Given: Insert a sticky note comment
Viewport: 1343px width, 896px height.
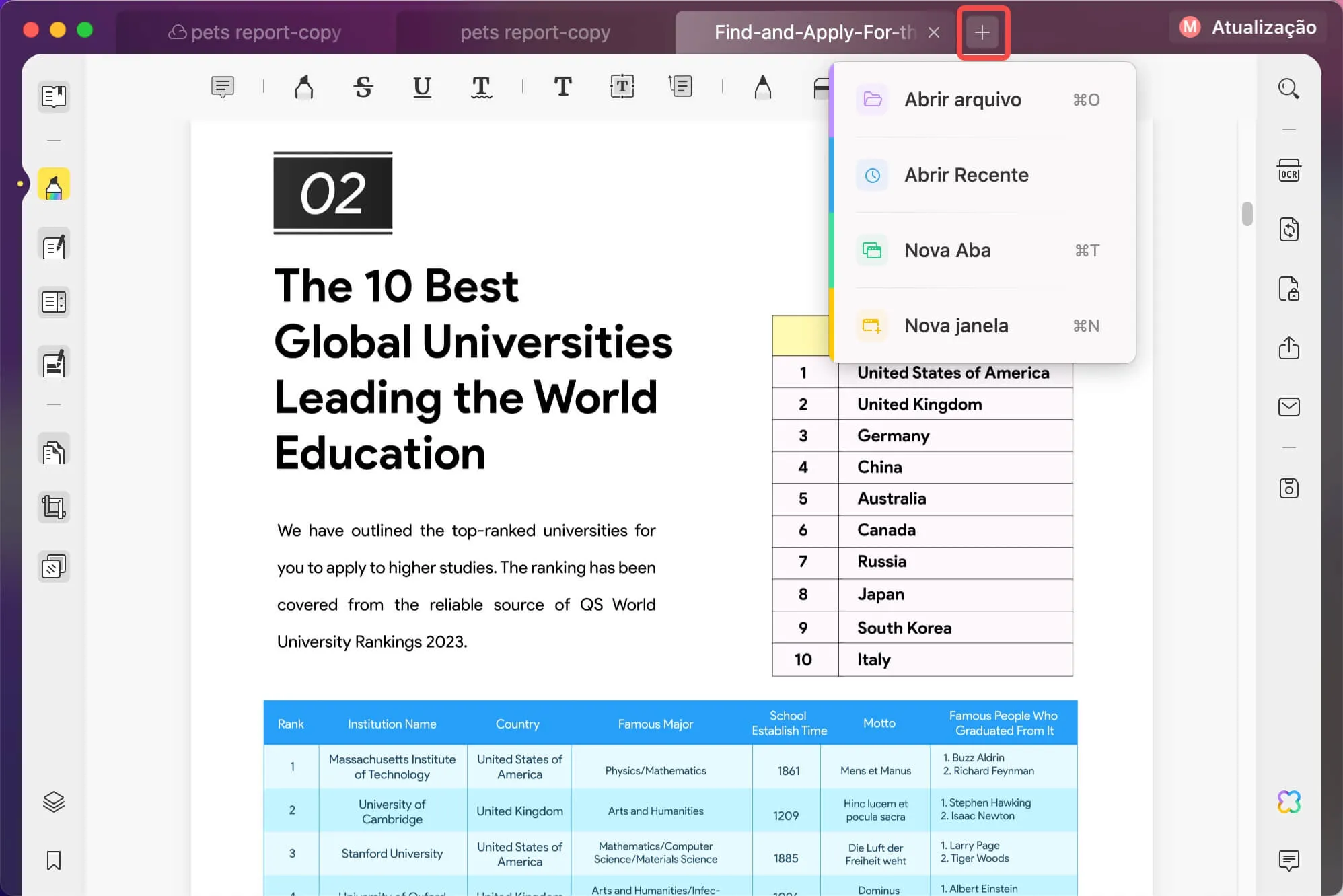Looking at the screenshot, I should 223,87.
